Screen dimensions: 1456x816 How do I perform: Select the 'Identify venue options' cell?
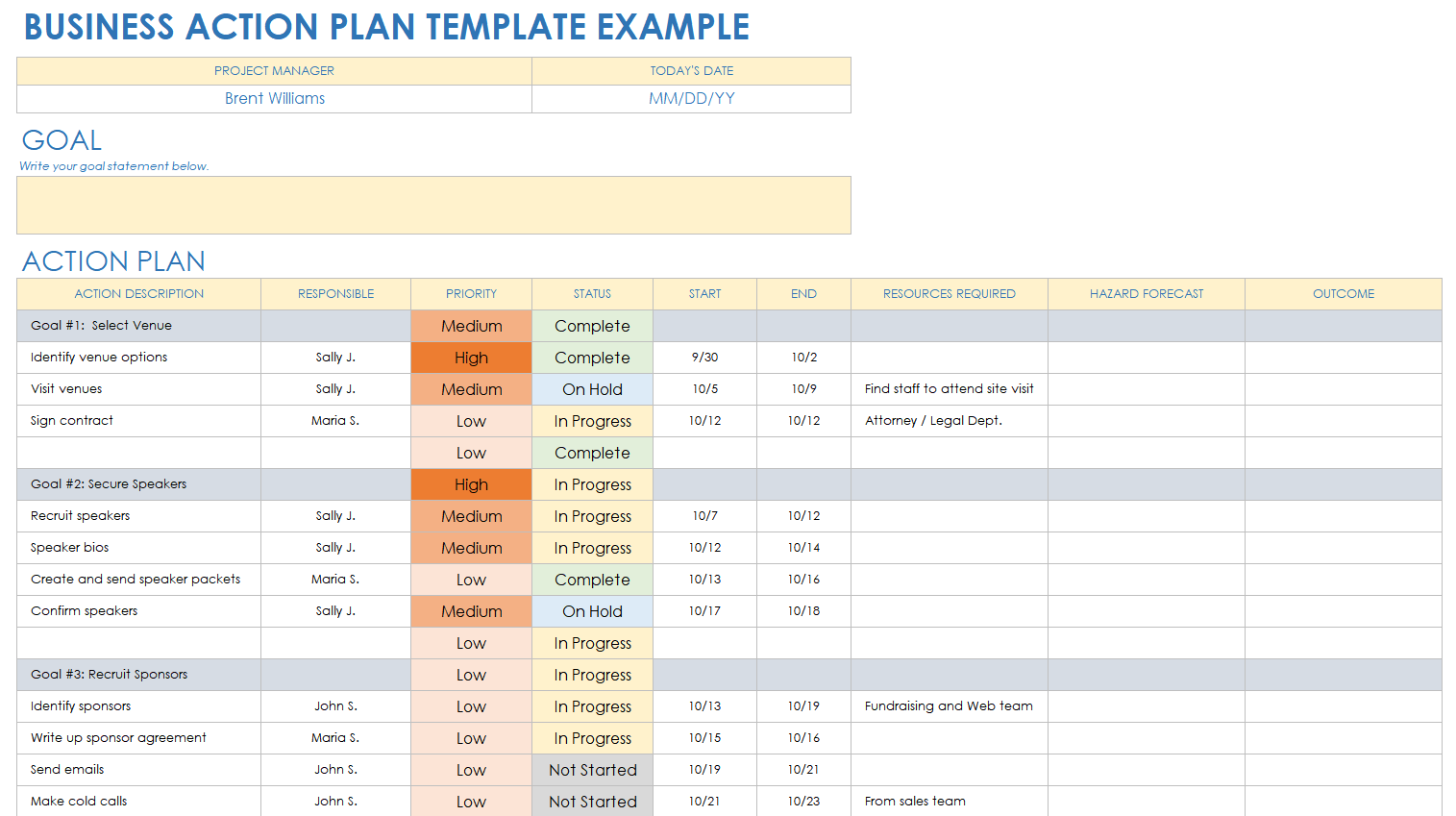(x=139, y=358)
